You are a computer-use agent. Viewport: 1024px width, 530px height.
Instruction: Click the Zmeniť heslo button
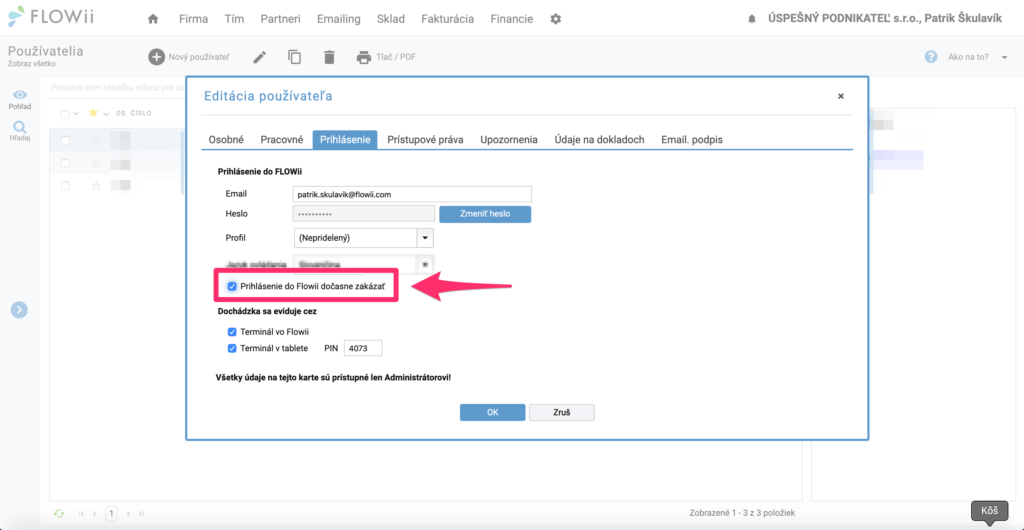485,214
